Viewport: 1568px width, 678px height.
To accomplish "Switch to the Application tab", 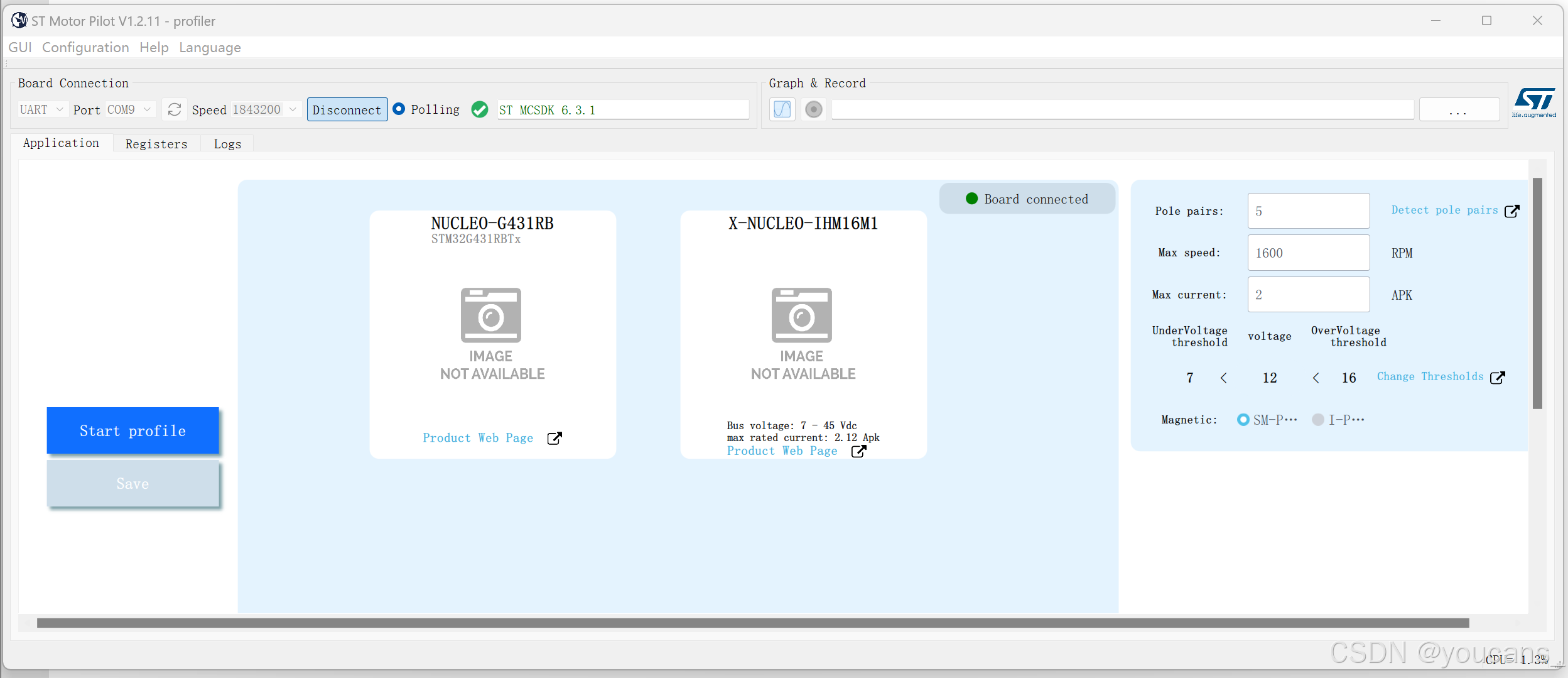I will tap(62, 143).
